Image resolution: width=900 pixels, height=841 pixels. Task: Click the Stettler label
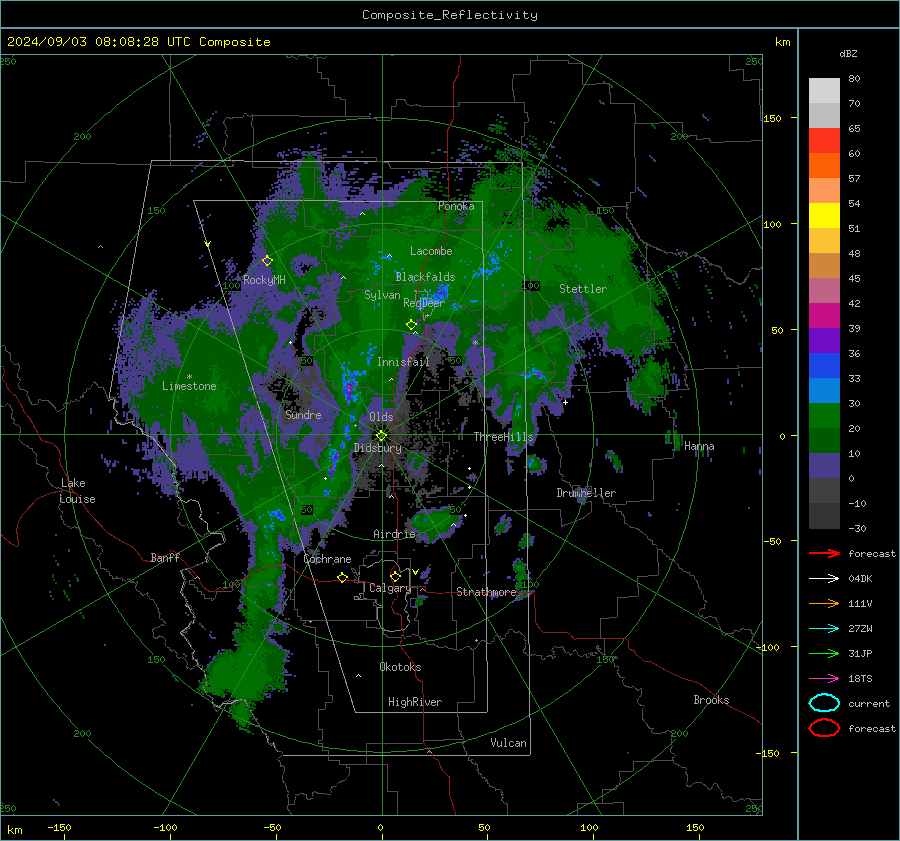(x=583, y=289)
